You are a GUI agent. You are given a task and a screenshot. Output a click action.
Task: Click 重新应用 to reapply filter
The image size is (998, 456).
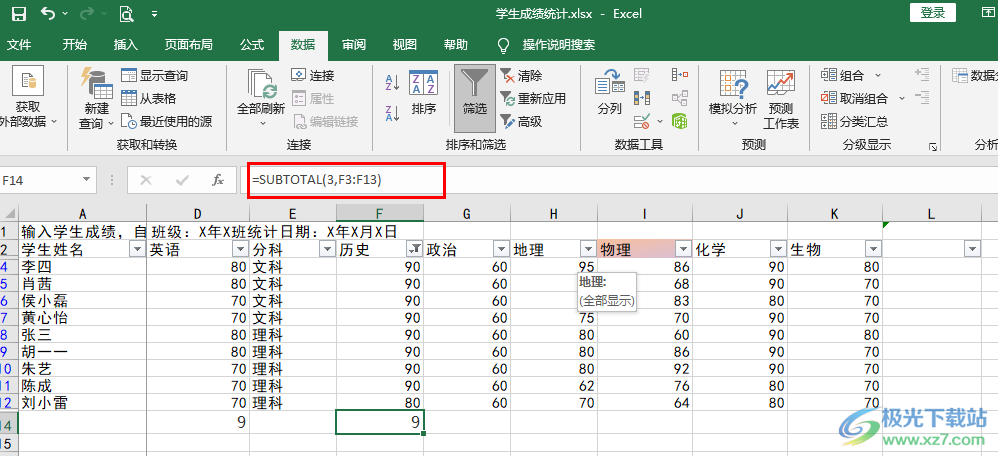point(533,99)
